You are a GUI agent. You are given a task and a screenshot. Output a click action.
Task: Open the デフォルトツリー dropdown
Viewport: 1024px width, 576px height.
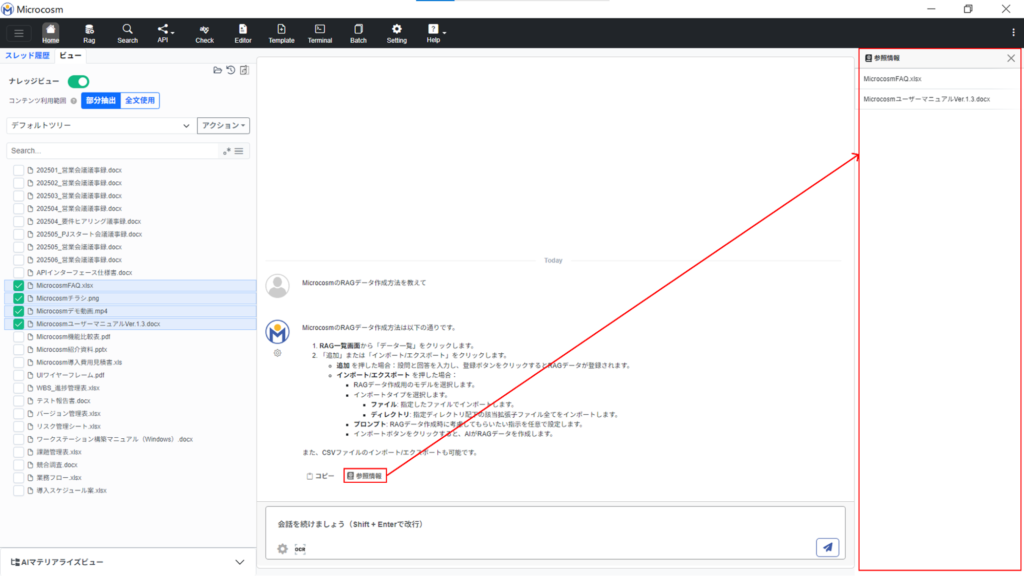click(100, 125)
